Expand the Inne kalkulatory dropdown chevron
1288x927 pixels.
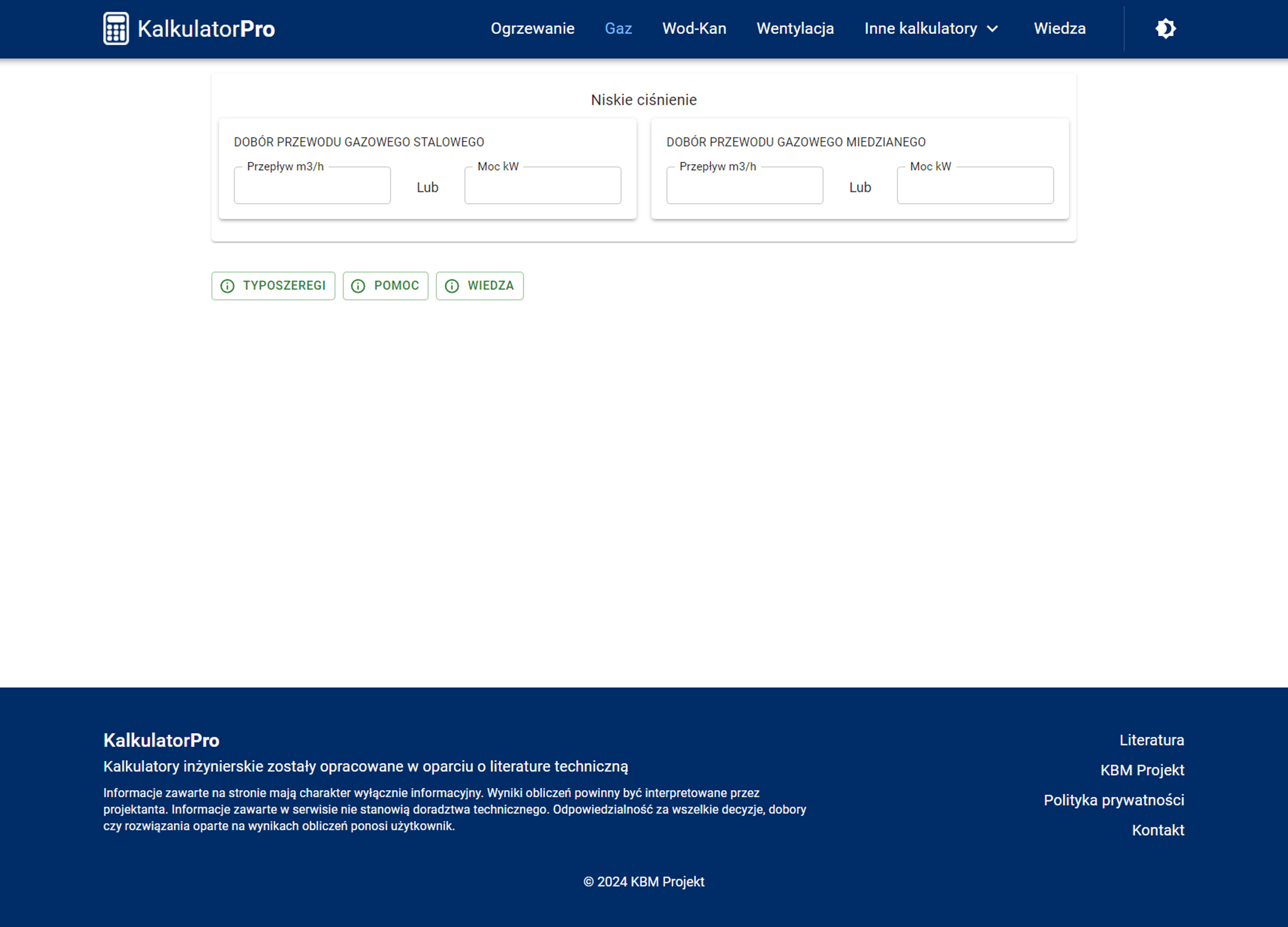993,29
